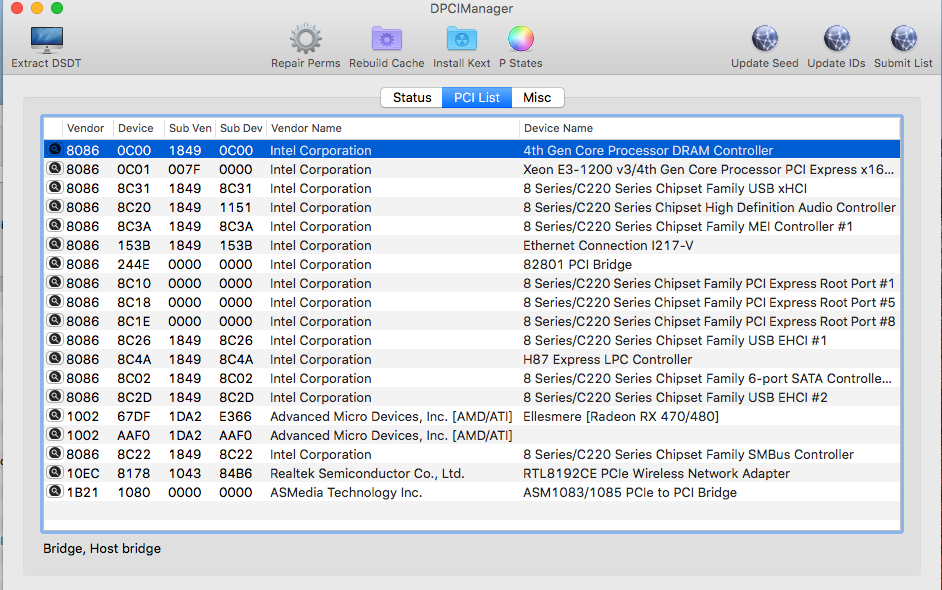Viewport: 942px width, 590px height.
Task: Click the Bridge, Host bridge status text
Action: 102,549
